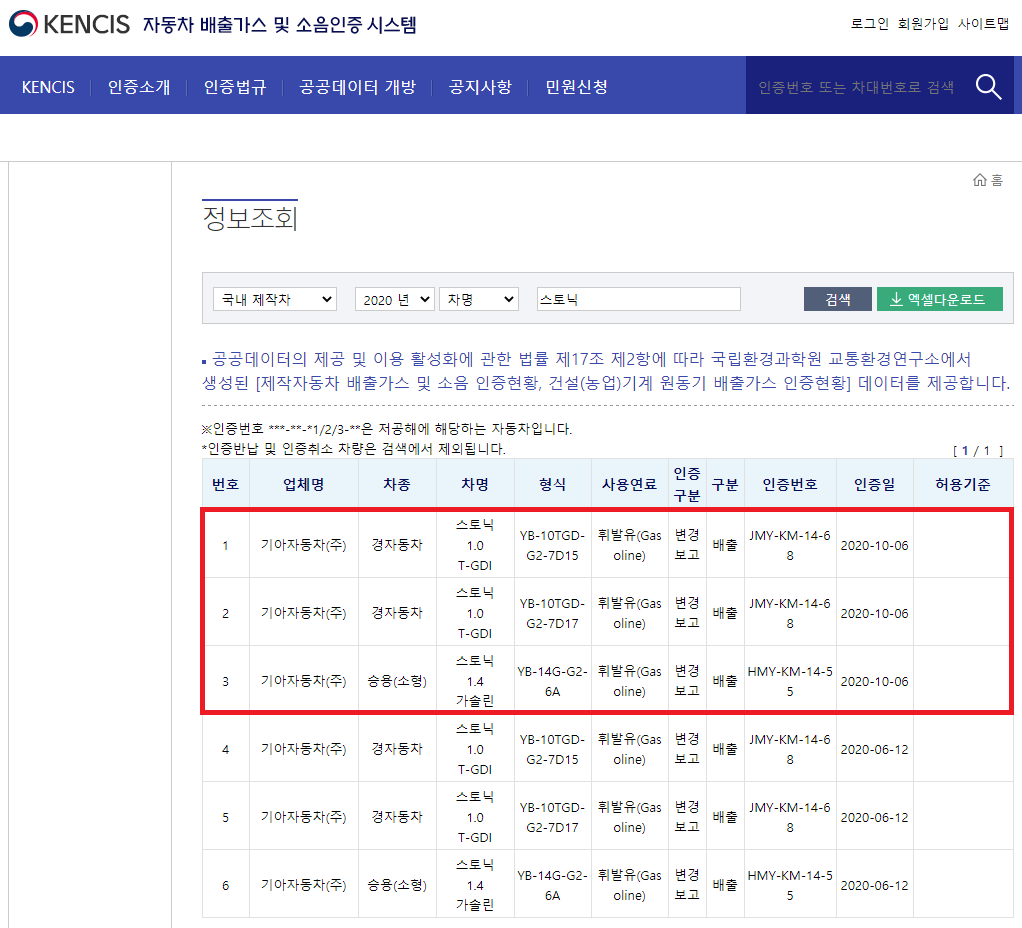Screen dimensions: 1022x928
Task: Open the 공지사항 menu
Action: [x=480, y=87]
